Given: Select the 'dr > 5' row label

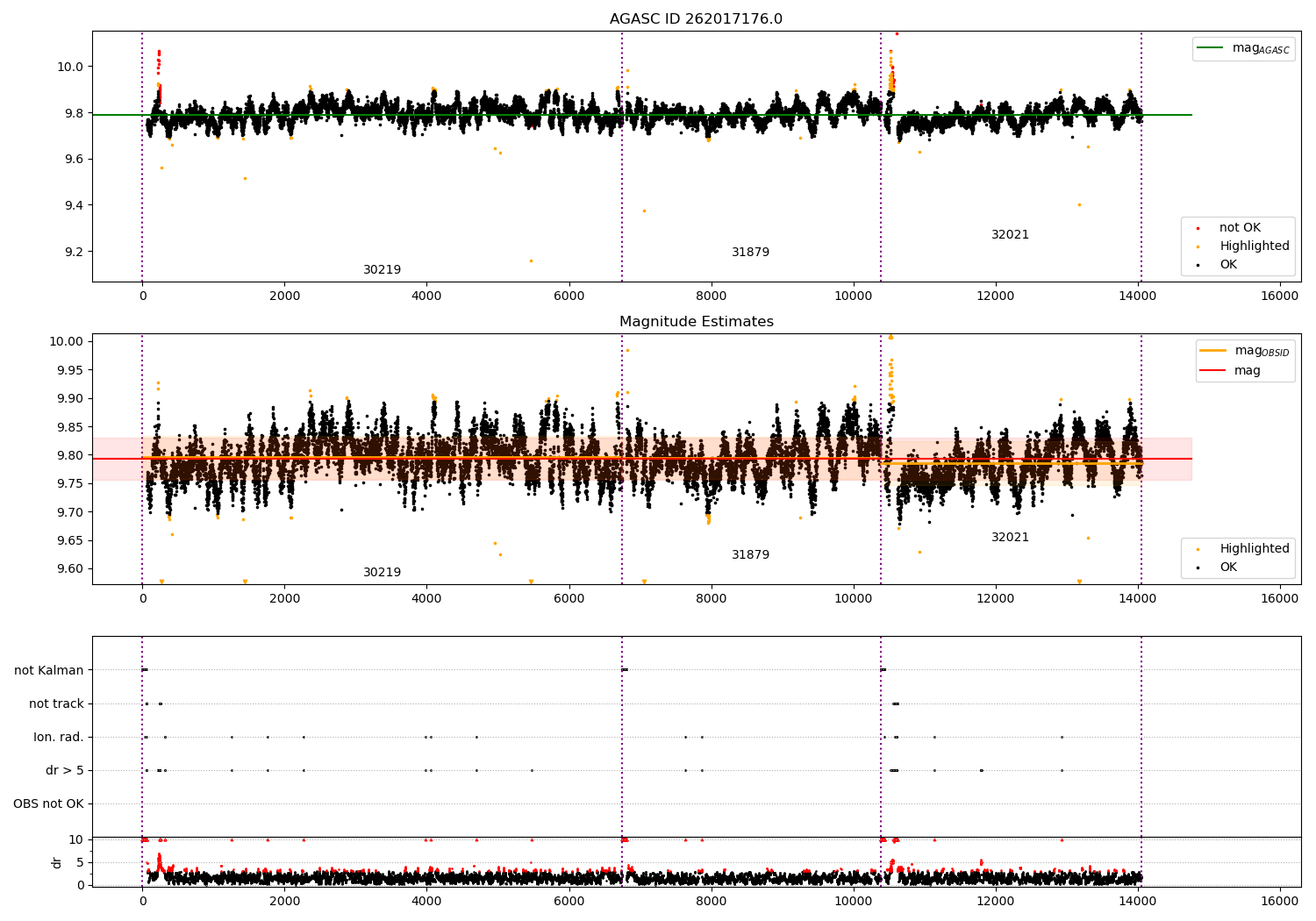Looking at the screenshot, I should [65, 770].
